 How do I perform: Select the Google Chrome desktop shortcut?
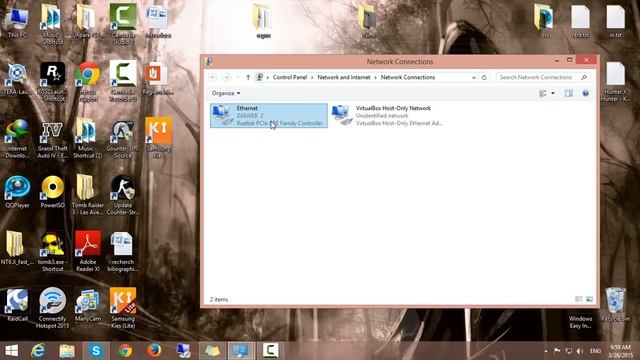88,82
